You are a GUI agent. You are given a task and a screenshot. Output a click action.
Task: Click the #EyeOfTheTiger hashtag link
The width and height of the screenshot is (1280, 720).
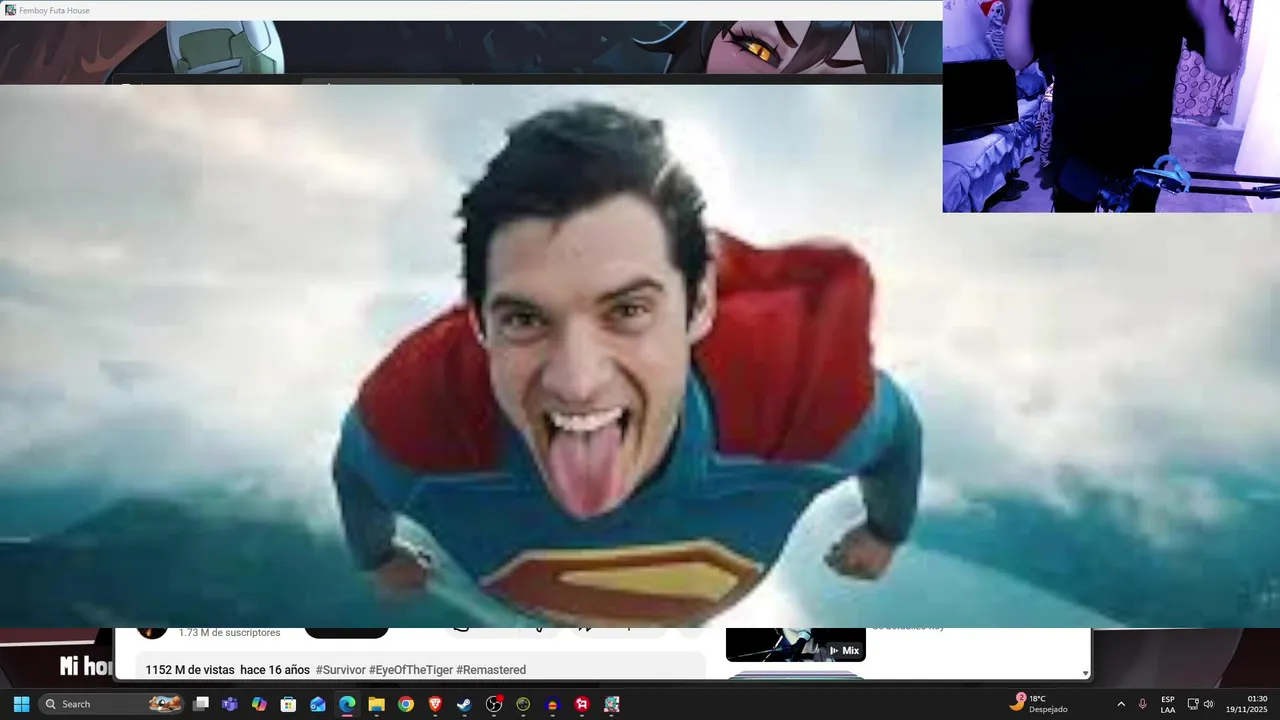(x=411, y=670)
